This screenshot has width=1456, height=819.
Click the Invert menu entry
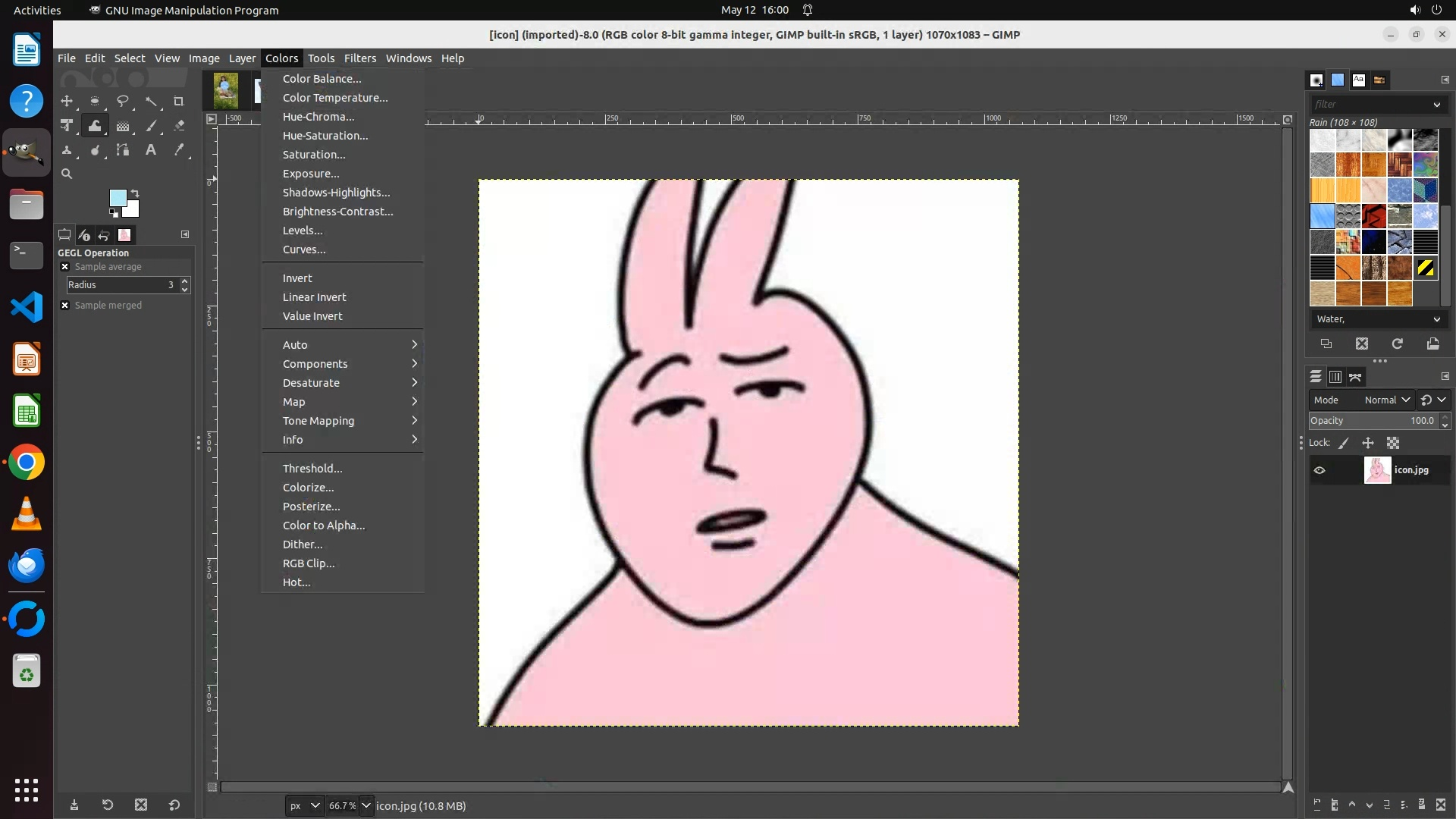pos(297,278)
